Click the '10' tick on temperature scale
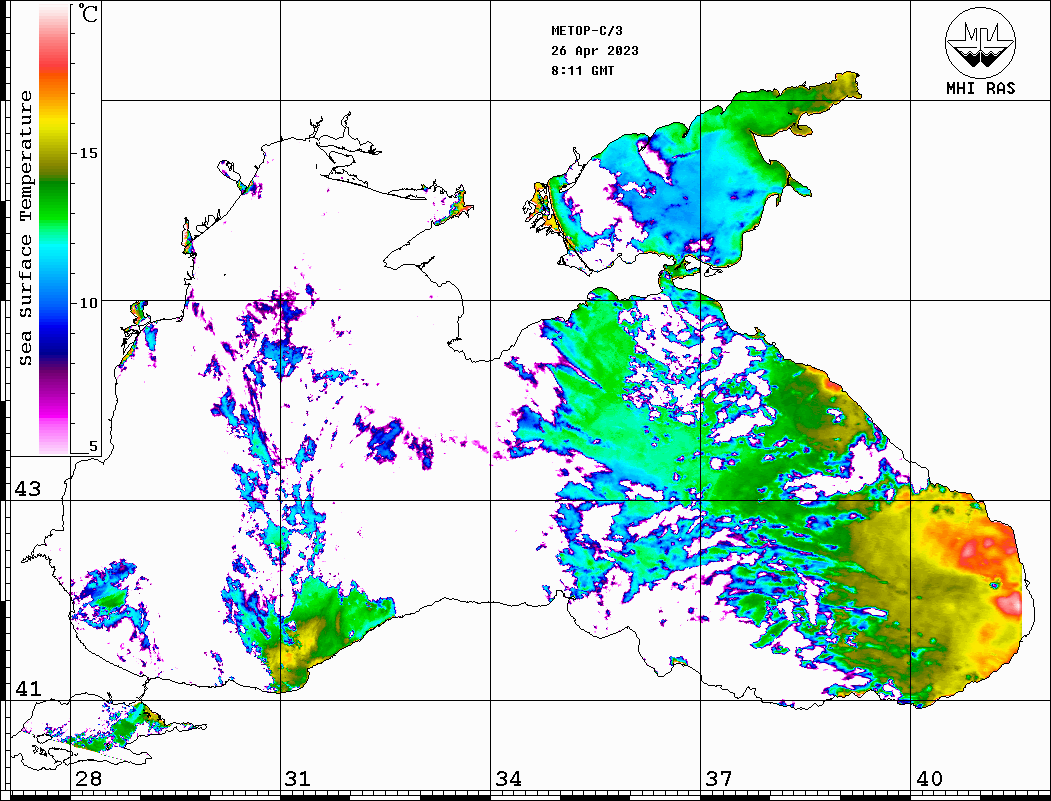 click(x=88, y=303)
